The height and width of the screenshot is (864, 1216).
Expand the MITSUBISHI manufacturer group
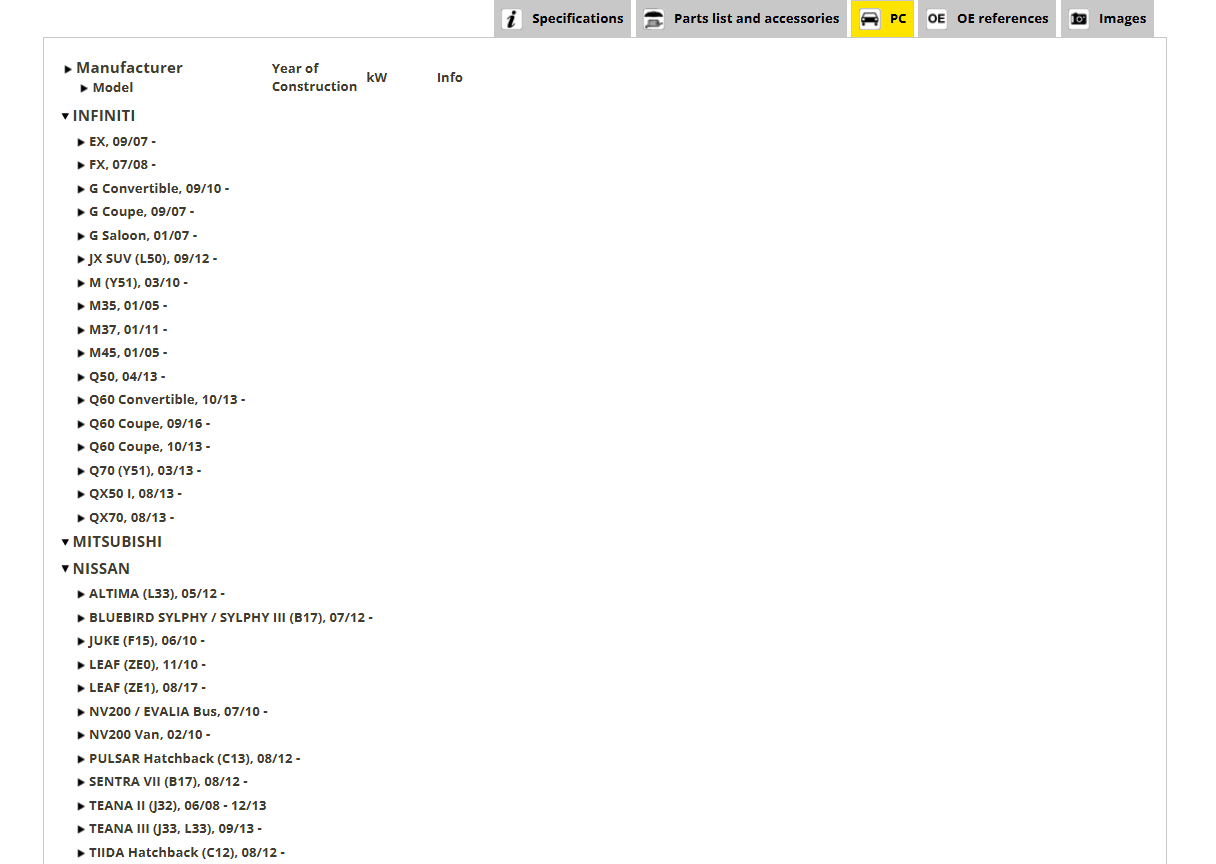click(x=65, y=542)
